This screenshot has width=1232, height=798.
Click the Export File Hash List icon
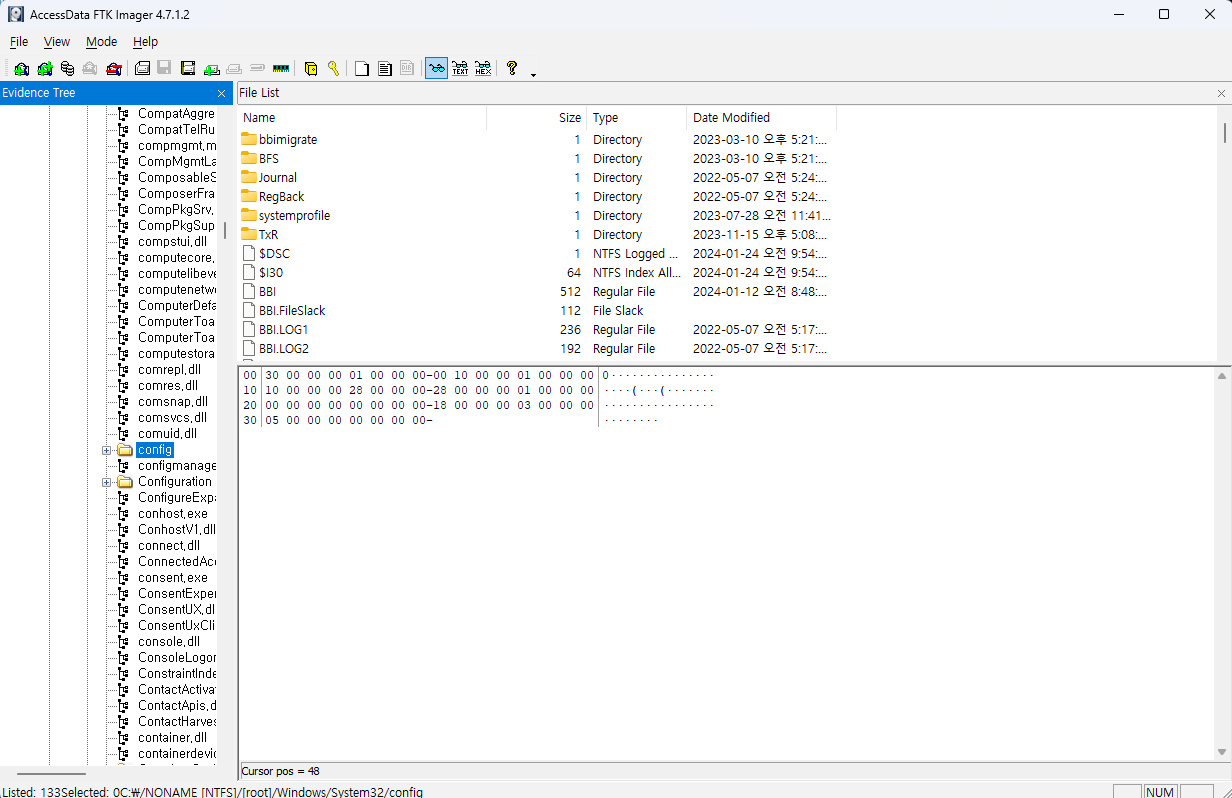tap(384, 68)
